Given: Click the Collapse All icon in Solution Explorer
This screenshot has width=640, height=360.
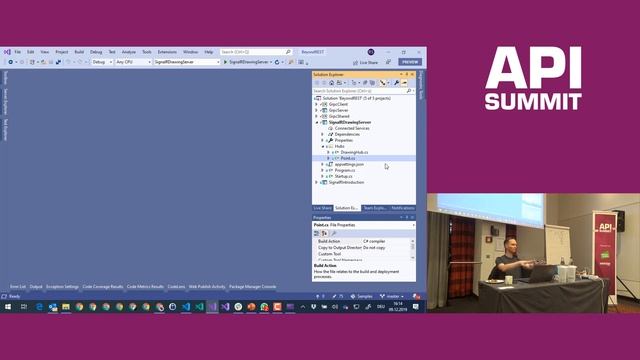Looking at the screenshot, I should click(x=365, y=83).
